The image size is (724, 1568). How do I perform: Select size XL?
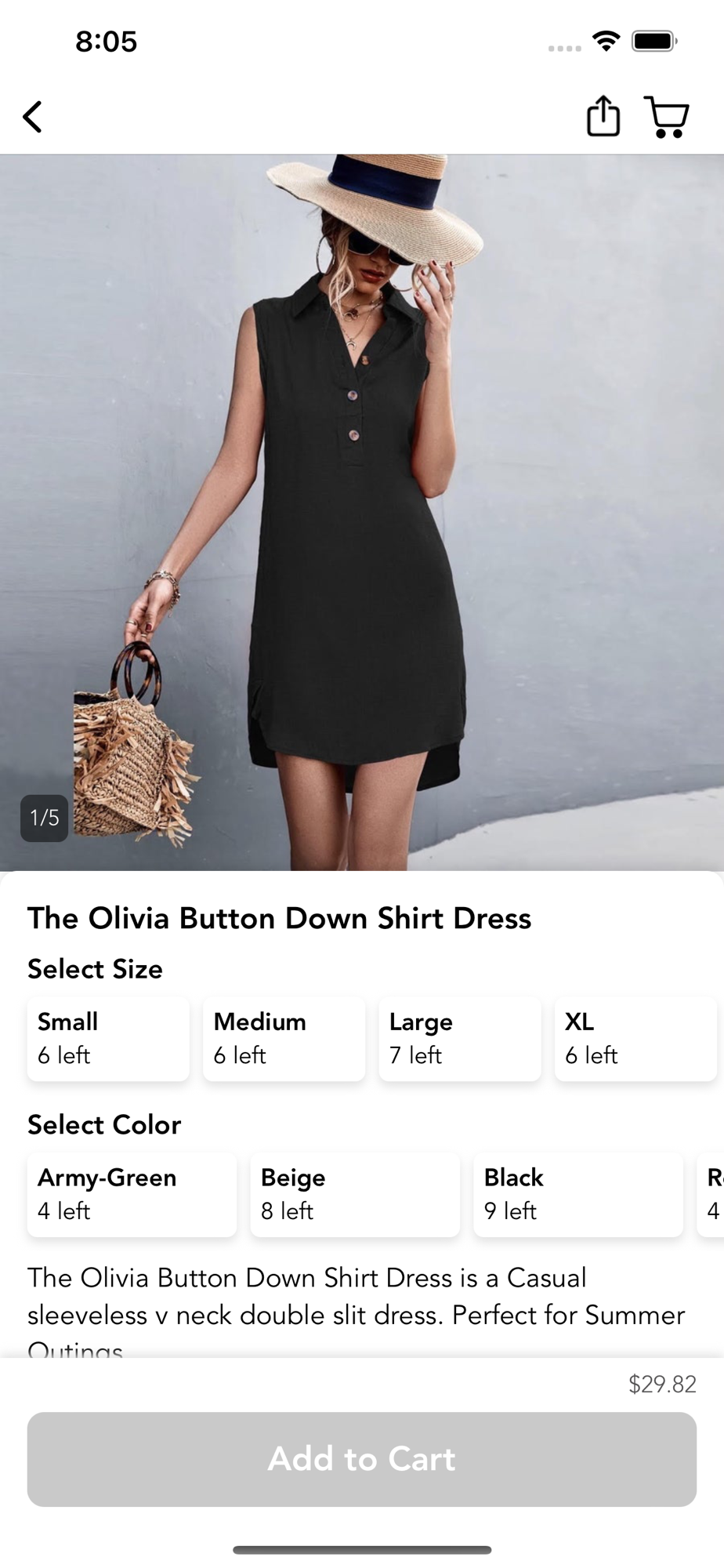[635, 1038]
